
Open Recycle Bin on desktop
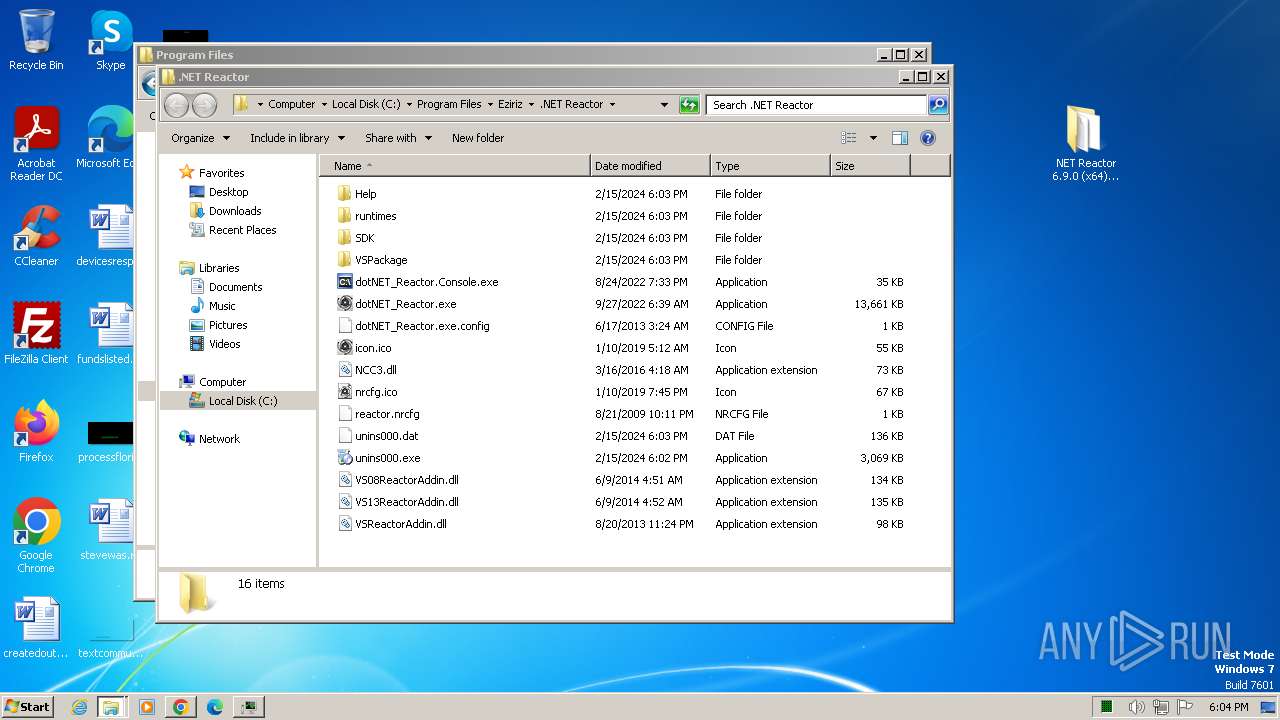36,41
